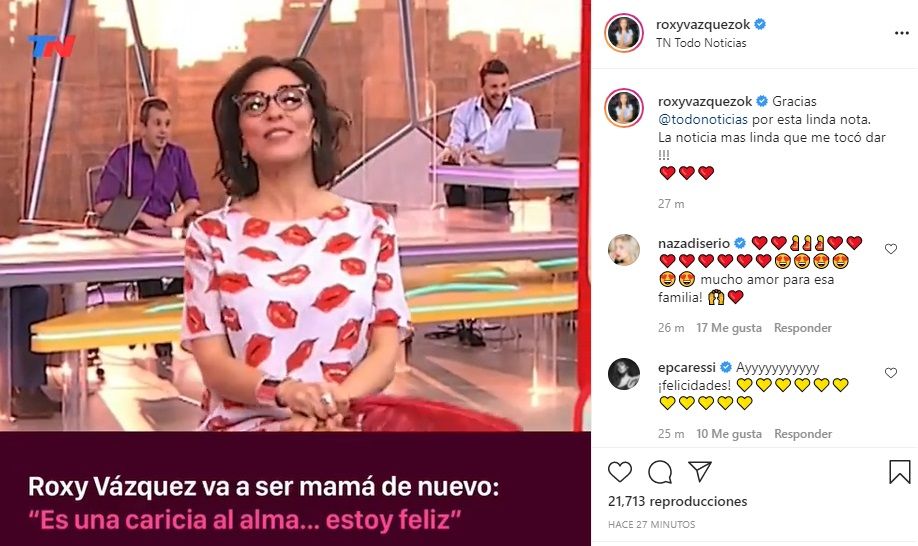Viewport: 918px width, 546px height.
Task: Open the comment bubble icon
Action: [660, 472]
